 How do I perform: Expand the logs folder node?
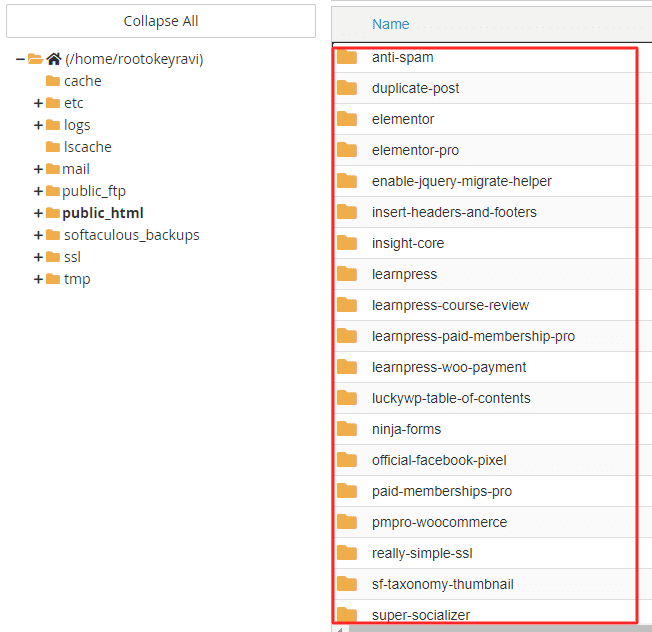tap(38, 125)
